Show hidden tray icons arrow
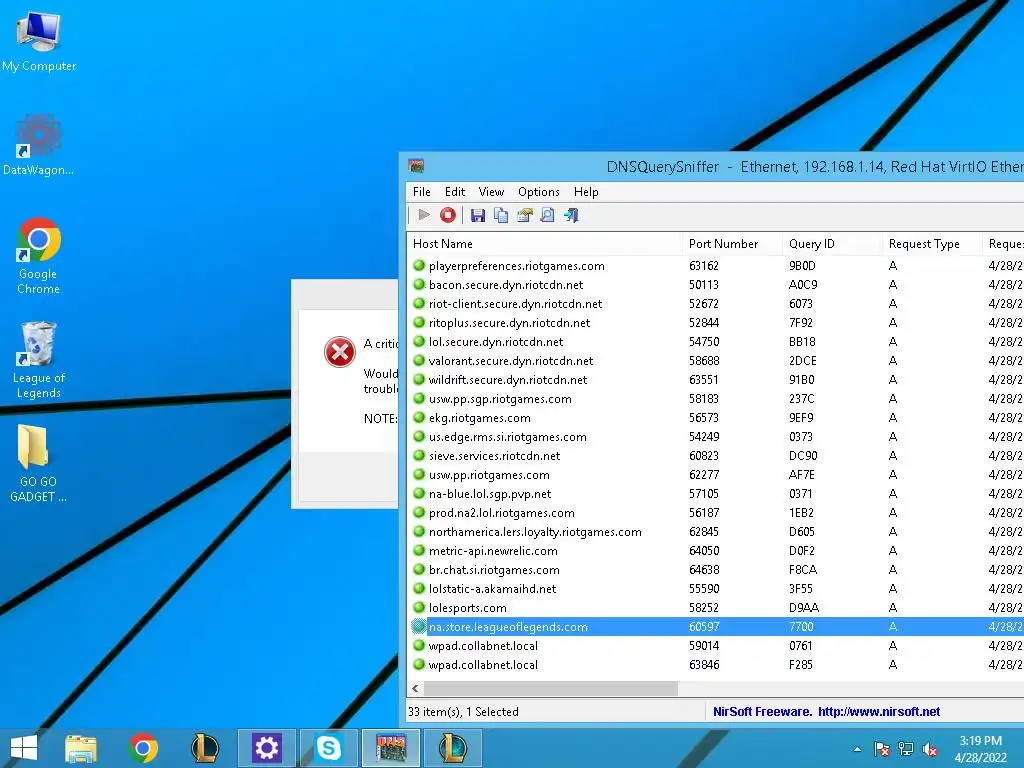The image size is (1024, 768). tap(857, 749)
